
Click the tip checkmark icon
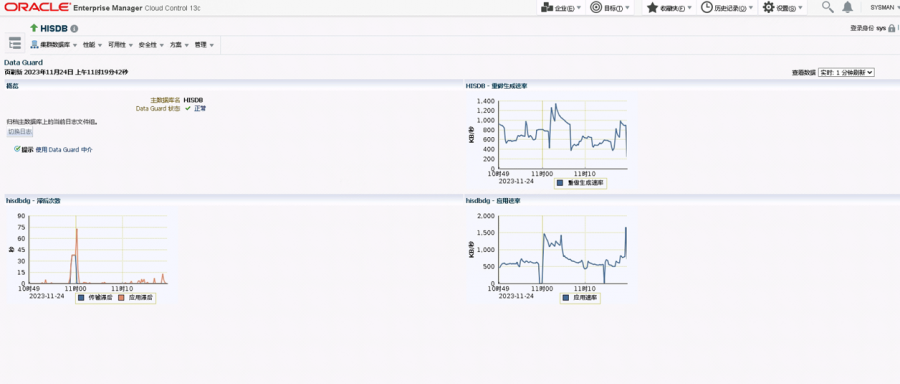(17, 149)
